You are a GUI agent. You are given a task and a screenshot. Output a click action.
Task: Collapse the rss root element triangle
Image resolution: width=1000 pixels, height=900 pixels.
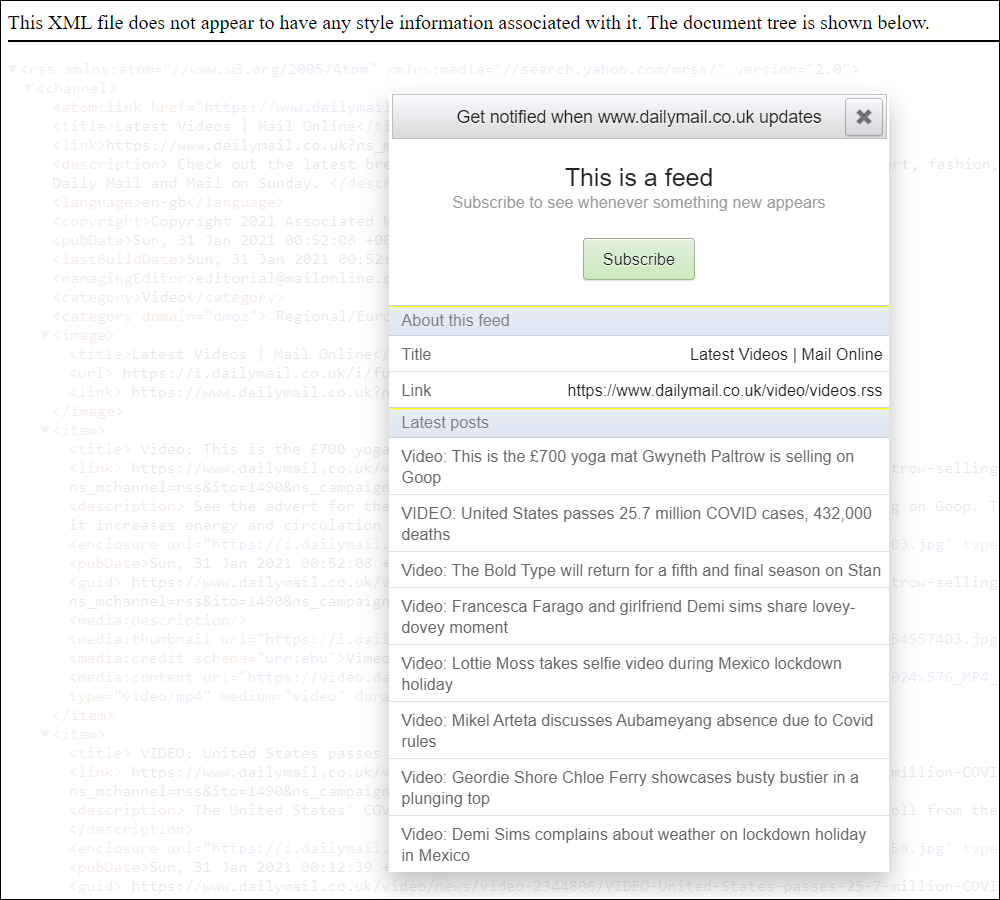pyautogui.click(x=13, y=69)
